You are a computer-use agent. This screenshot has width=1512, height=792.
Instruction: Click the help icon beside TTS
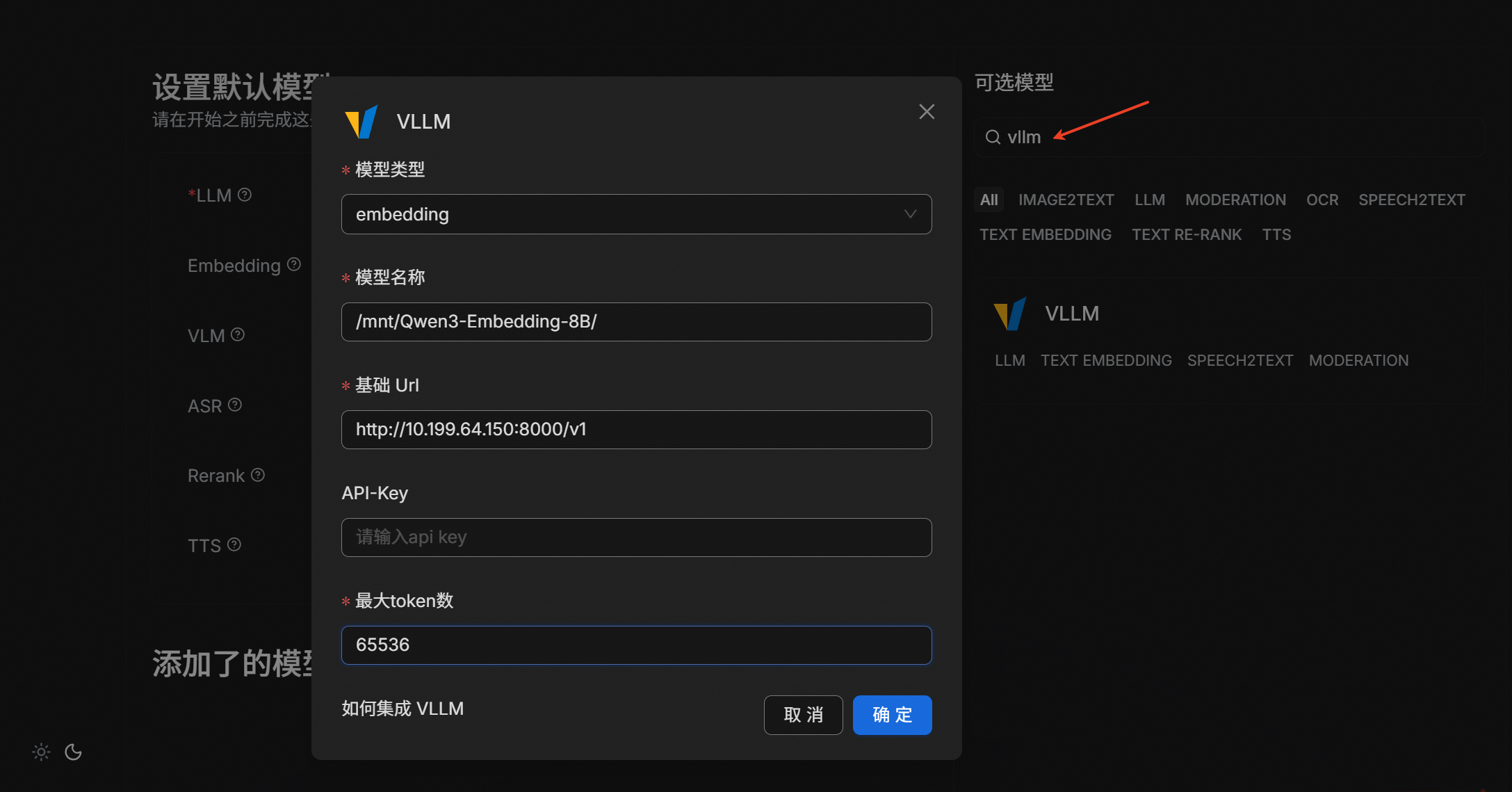click(x=234, y=544)
